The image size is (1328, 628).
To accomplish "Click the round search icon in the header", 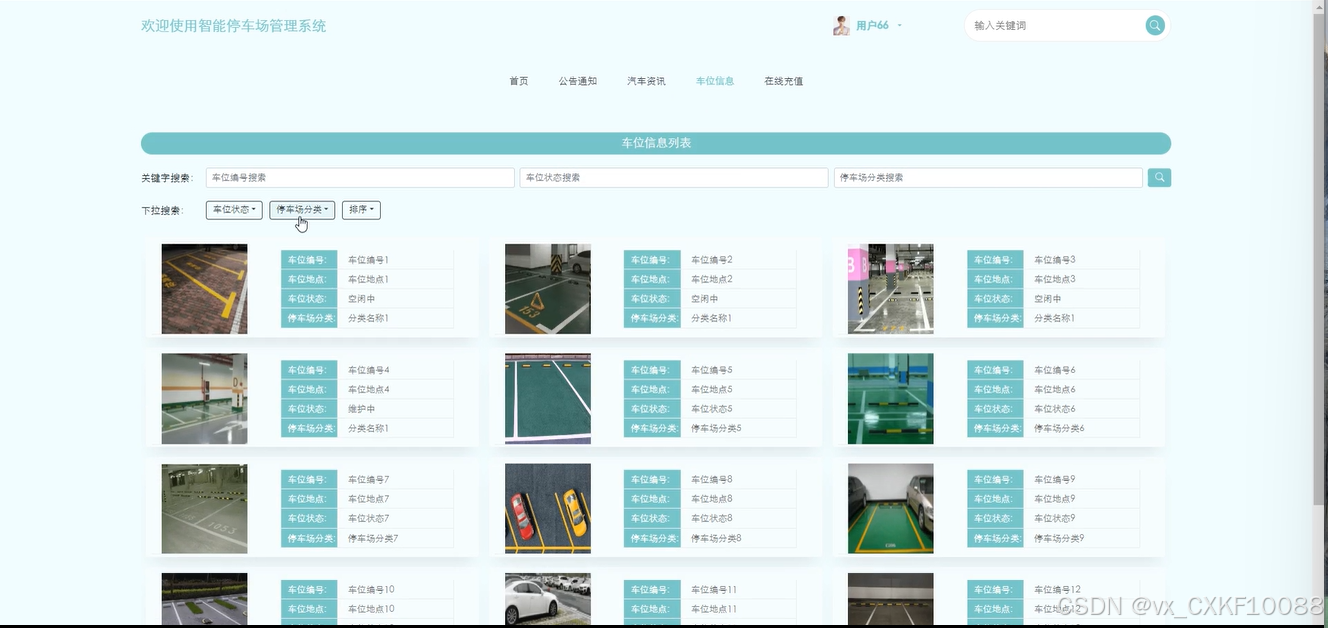I will point(1155,26).
